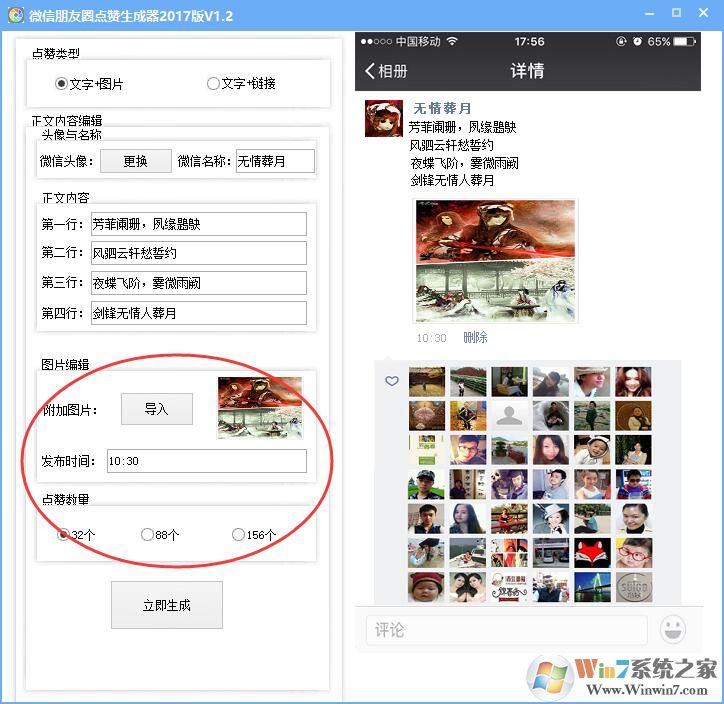Image resolution: width=724 pixels, height=704 pixels.
Task: Click the 10:30 timestamp in preview
Action: [x=431, y=338]
